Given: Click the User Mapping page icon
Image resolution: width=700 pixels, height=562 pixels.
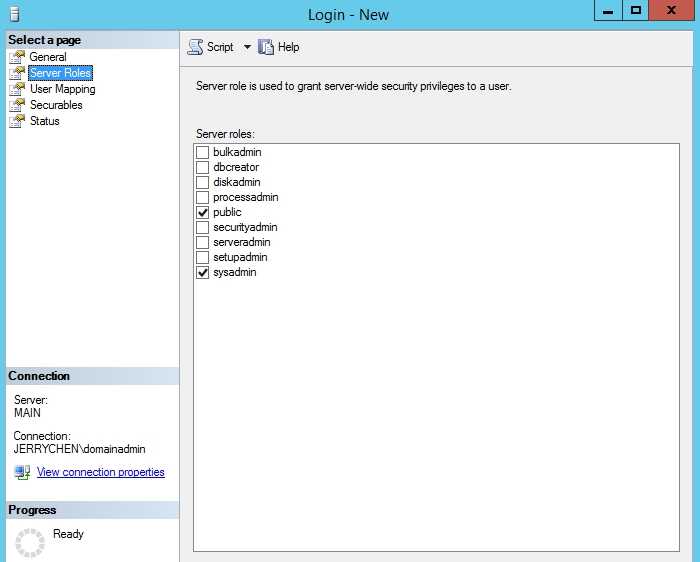Looking at the screenshot, I should [17, 89].
